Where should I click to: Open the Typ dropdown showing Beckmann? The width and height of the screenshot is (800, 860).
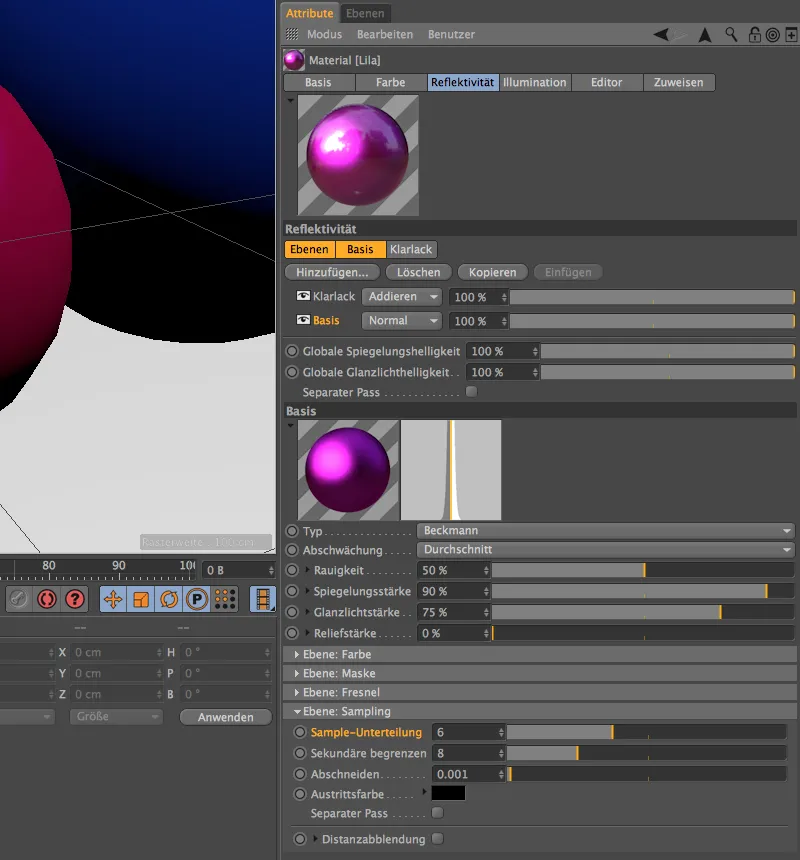click(x=605, y=531)
